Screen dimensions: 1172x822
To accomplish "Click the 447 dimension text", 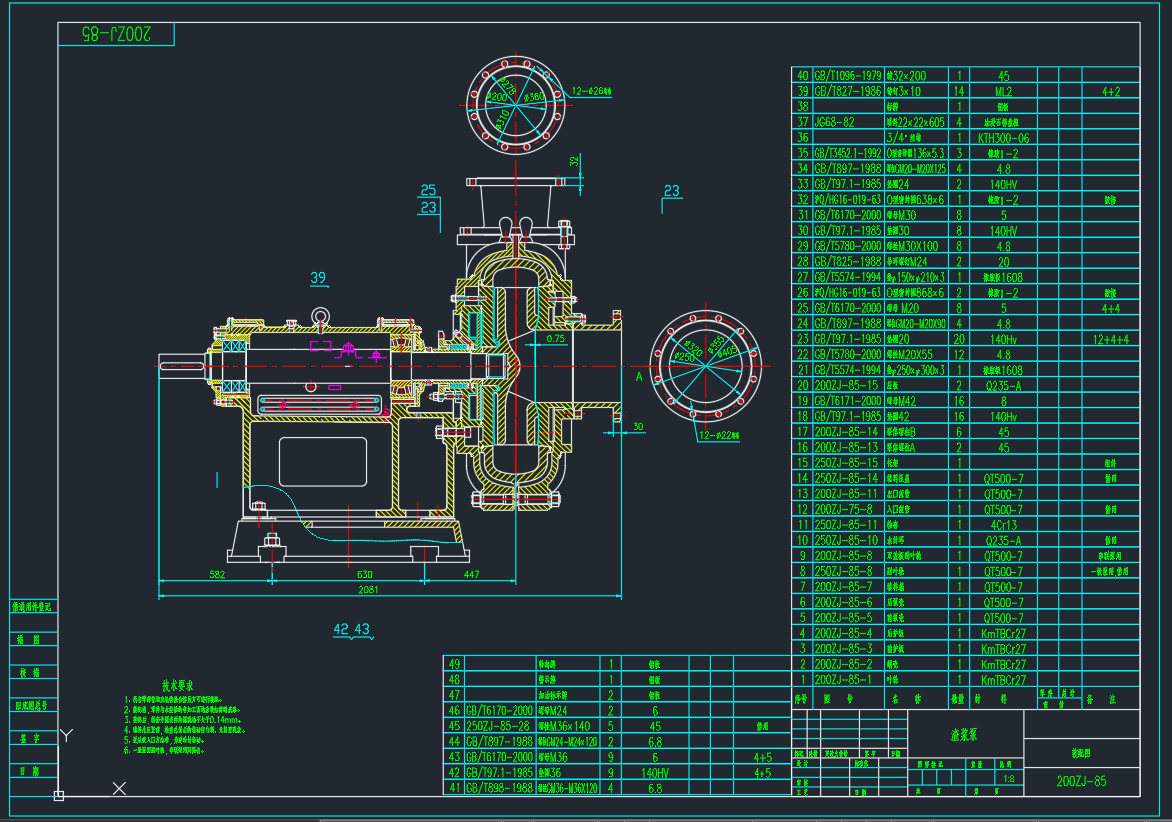I will [471, 574].
